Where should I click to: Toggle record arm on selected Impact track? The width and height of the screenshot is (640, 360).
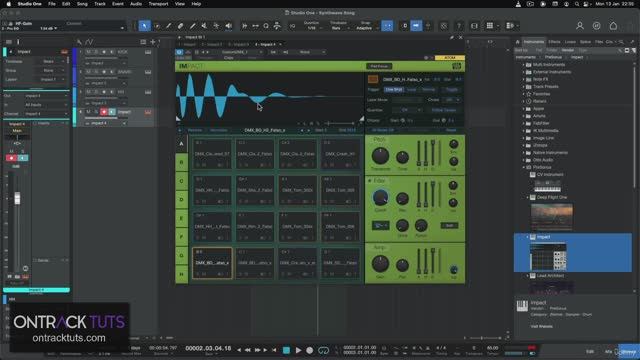coord(104,112)
